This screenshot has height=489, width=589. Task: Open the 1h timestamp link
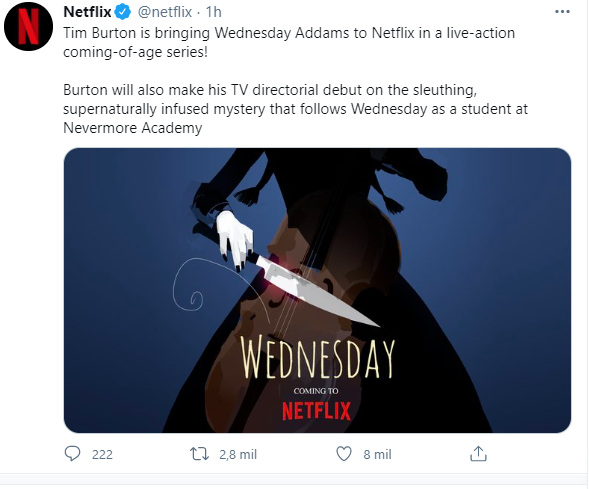point(213,12)
